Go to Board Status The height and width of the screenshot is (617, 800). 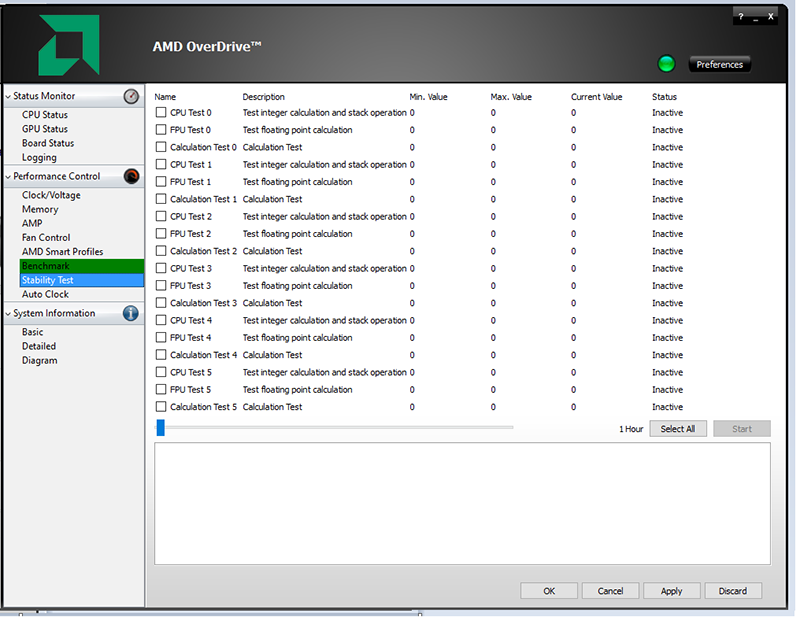tap(48, 143)
